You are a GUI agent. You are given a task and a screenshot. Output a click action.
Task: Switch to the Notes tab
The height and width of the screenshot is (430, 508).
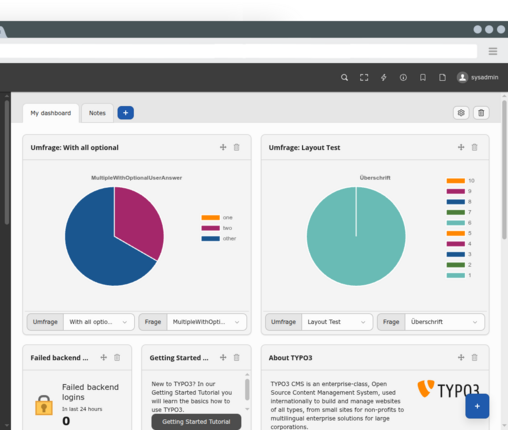point(97,113)
